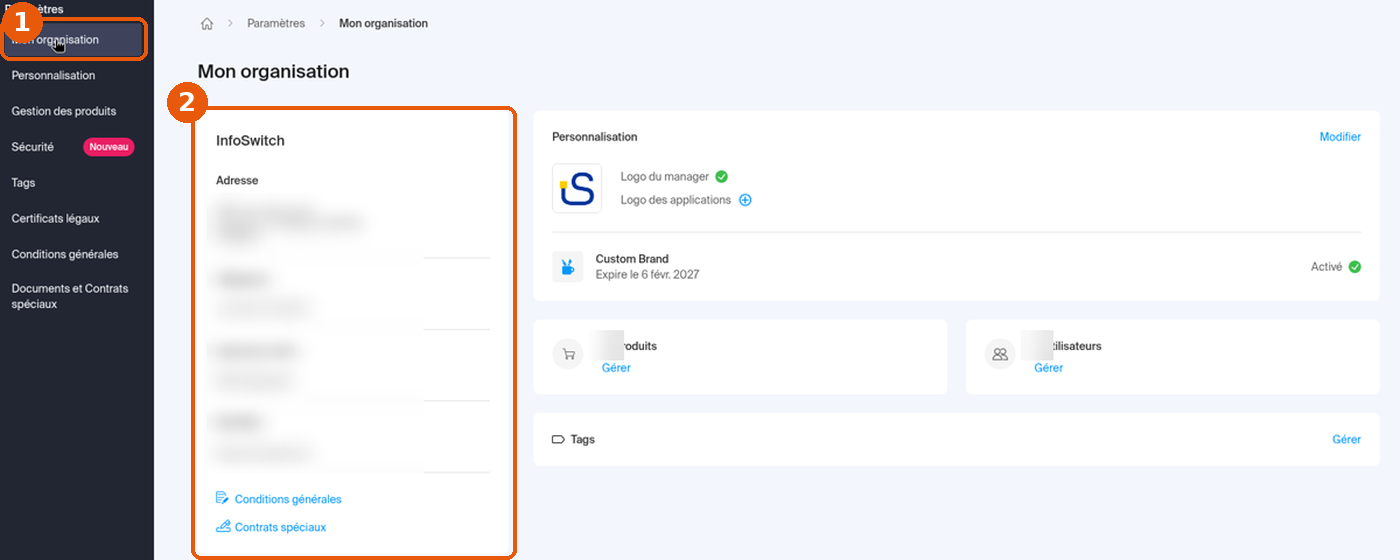Click the Mon organisation breadcrumb text
The width and height of the screenshot is (1400, 560).
[x=383, y=23]
